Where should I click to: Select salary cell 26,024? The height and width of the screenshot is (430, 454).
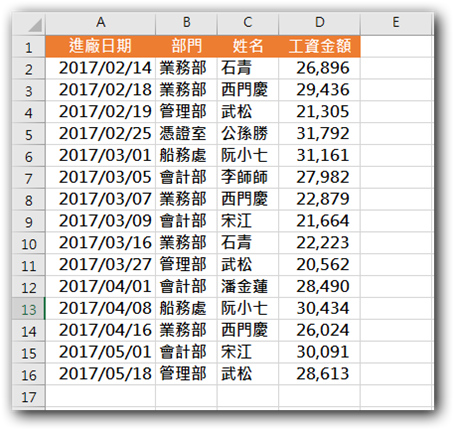pos(319,330)
